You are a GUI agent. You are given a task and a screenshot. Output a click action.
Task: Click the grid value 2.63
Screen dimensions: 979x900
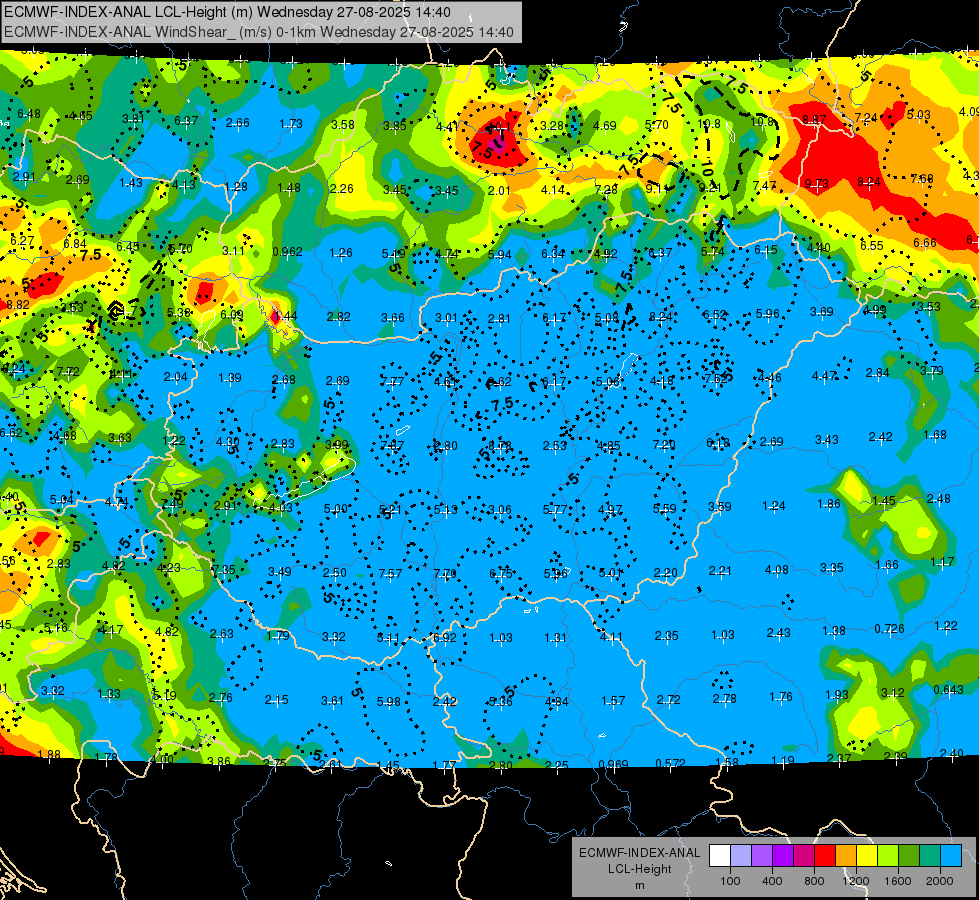222,633
